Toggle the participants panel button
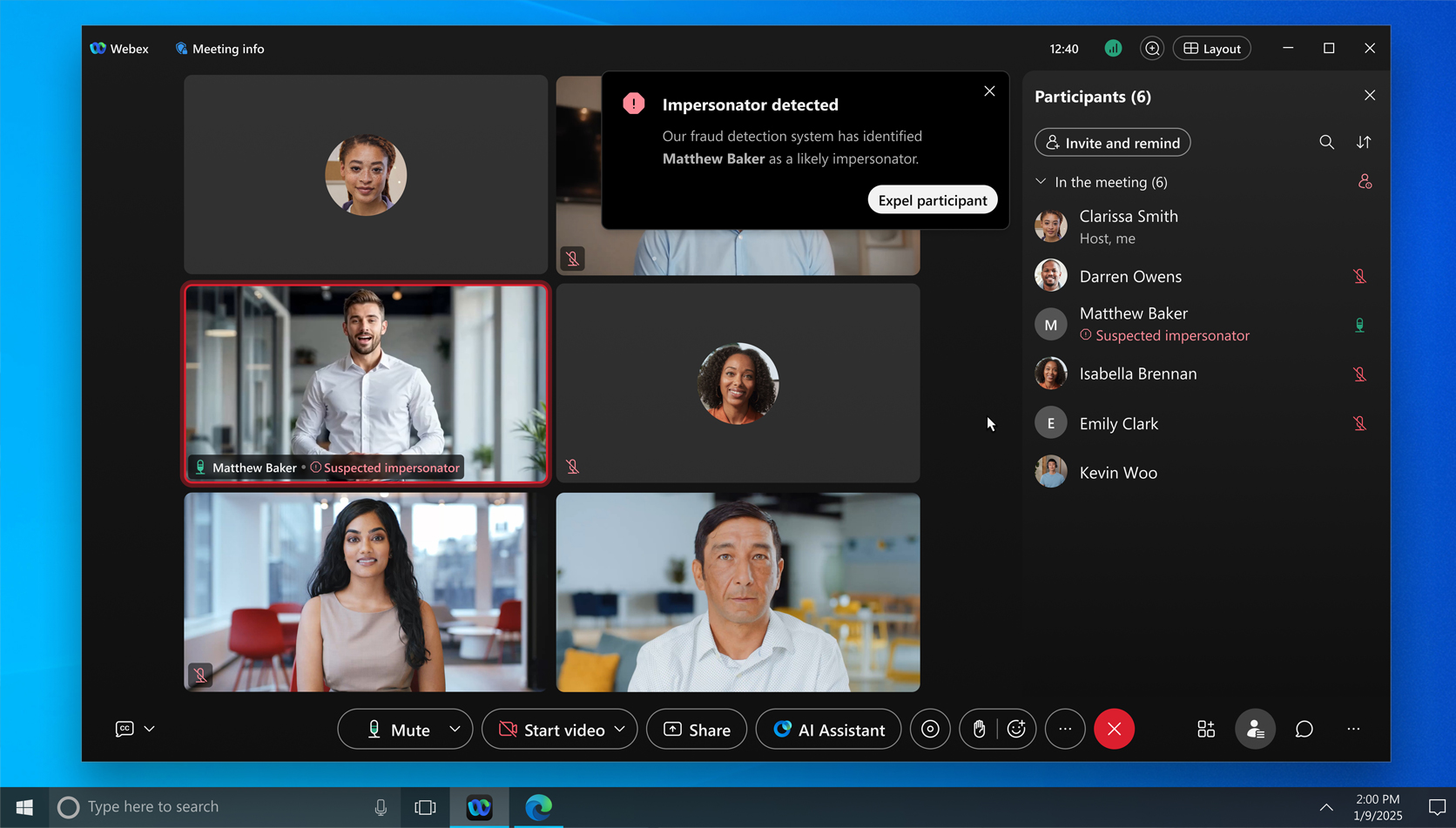This screenshot has height=828, width=1456. (1255, 730)
